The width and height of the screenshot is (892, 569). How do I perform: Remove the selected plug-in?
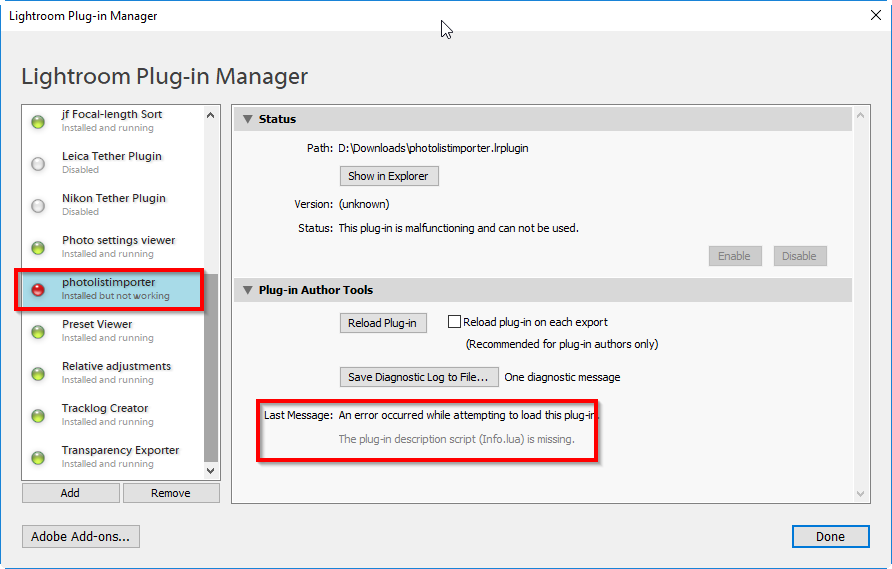coord(170,493)
